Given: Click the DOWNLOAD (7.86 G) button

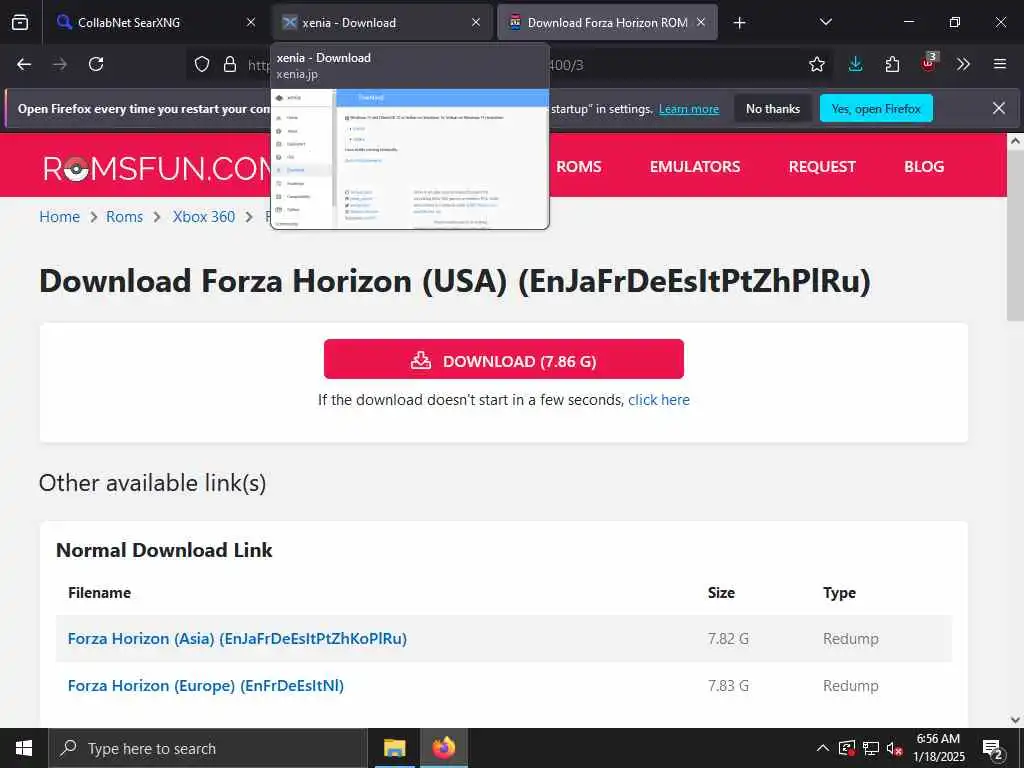Looking at the screenshot, I should [x=504, y=359].
